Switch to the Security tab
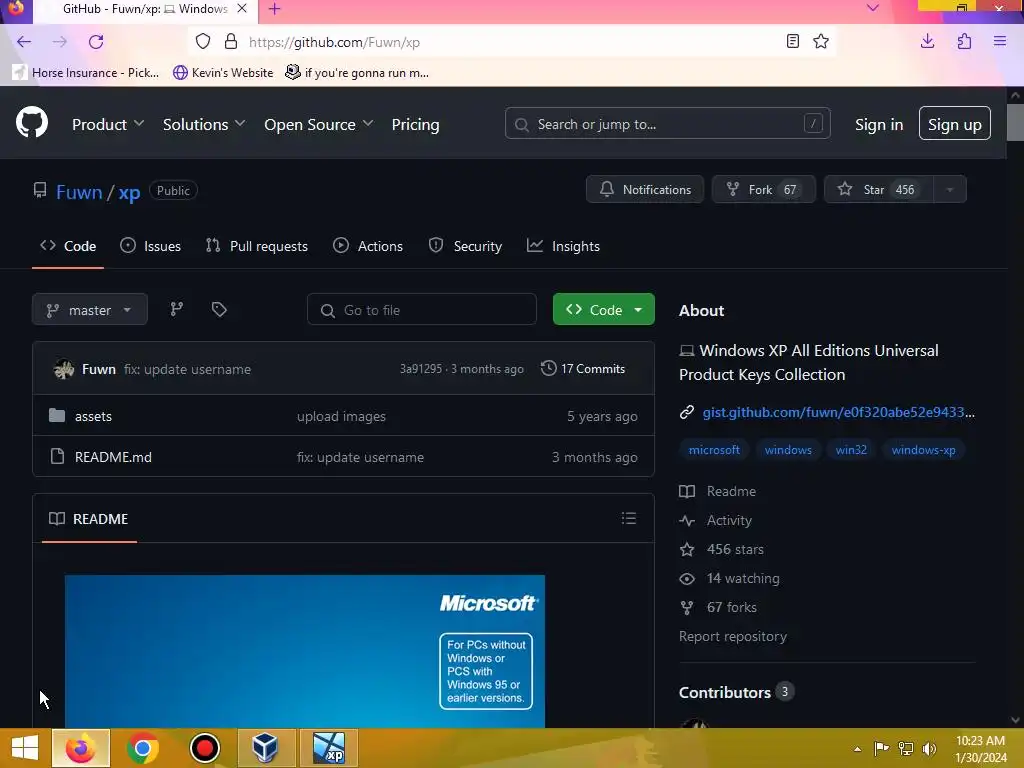The image size is (1024, 768). [465, 246]
